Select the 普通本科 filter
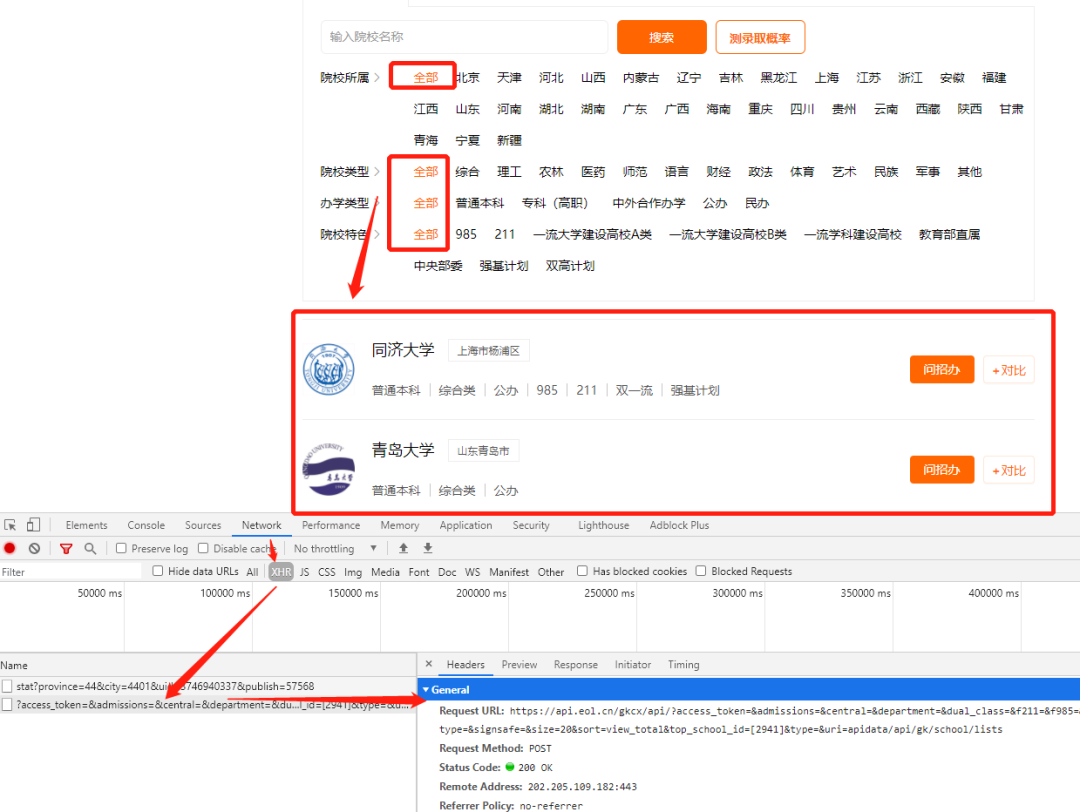The image size is (1080, 812). [x=480, y=203]
